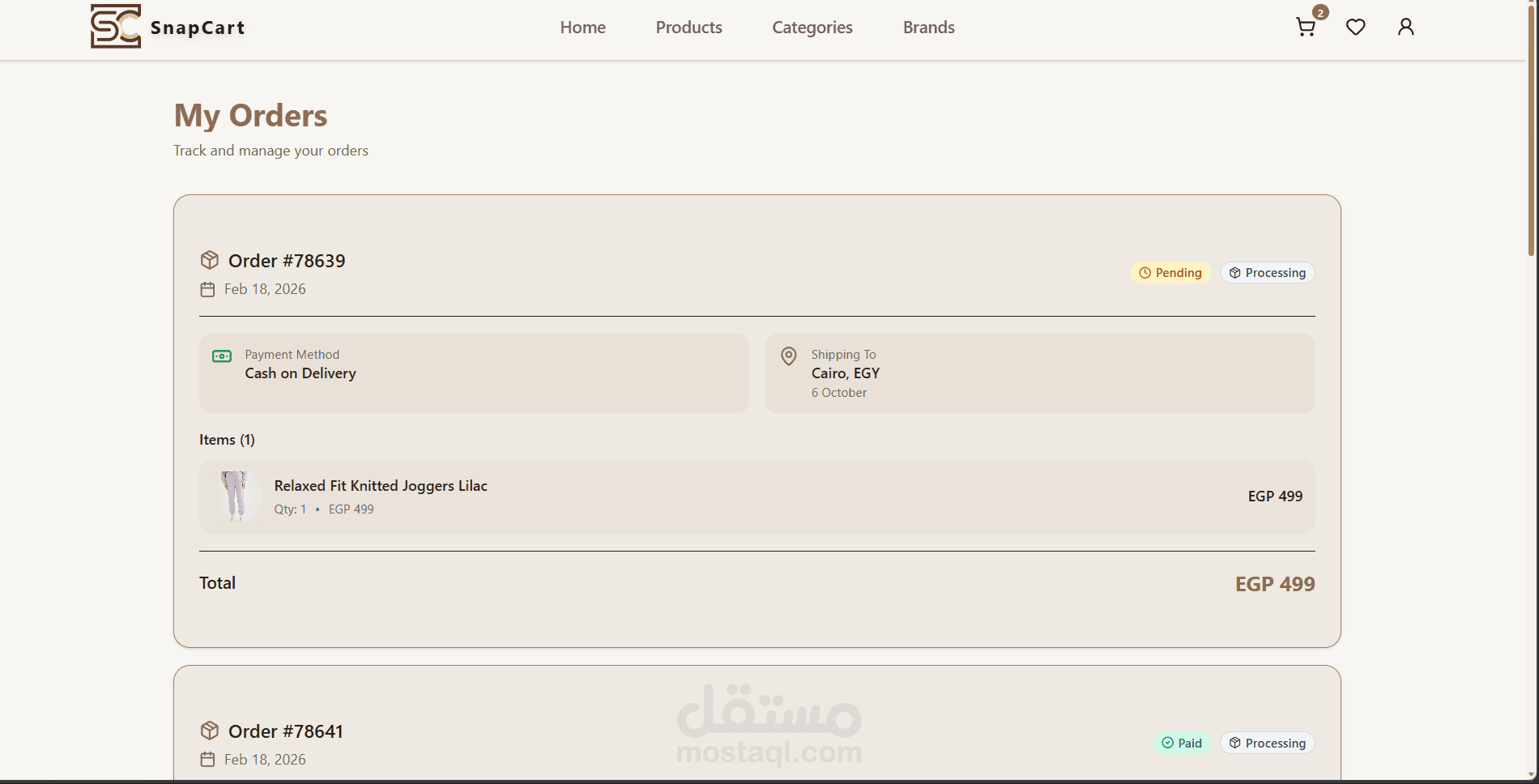Click the Paid status badge

click(1182, 744)
